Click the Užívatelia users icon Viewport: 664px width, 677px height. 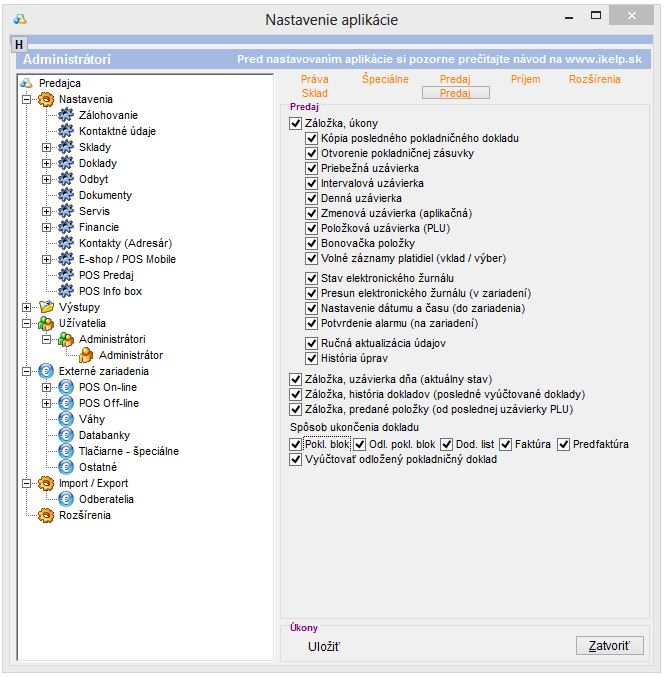45,323
